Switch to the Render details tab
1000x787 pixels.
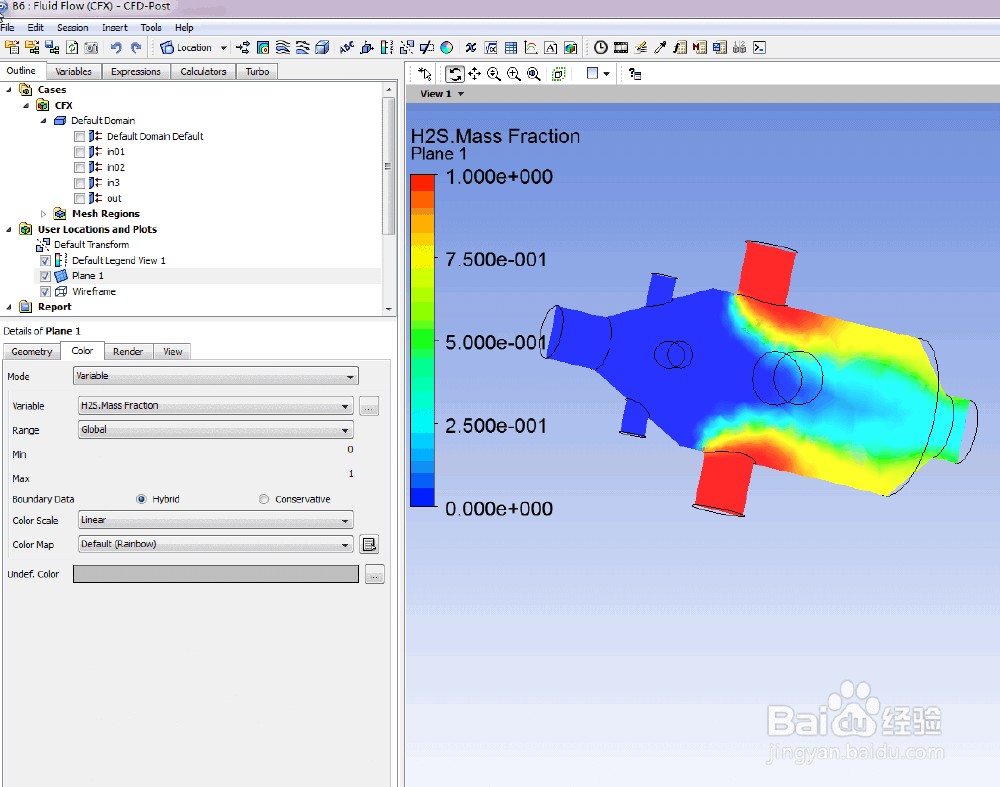point(128,351)
